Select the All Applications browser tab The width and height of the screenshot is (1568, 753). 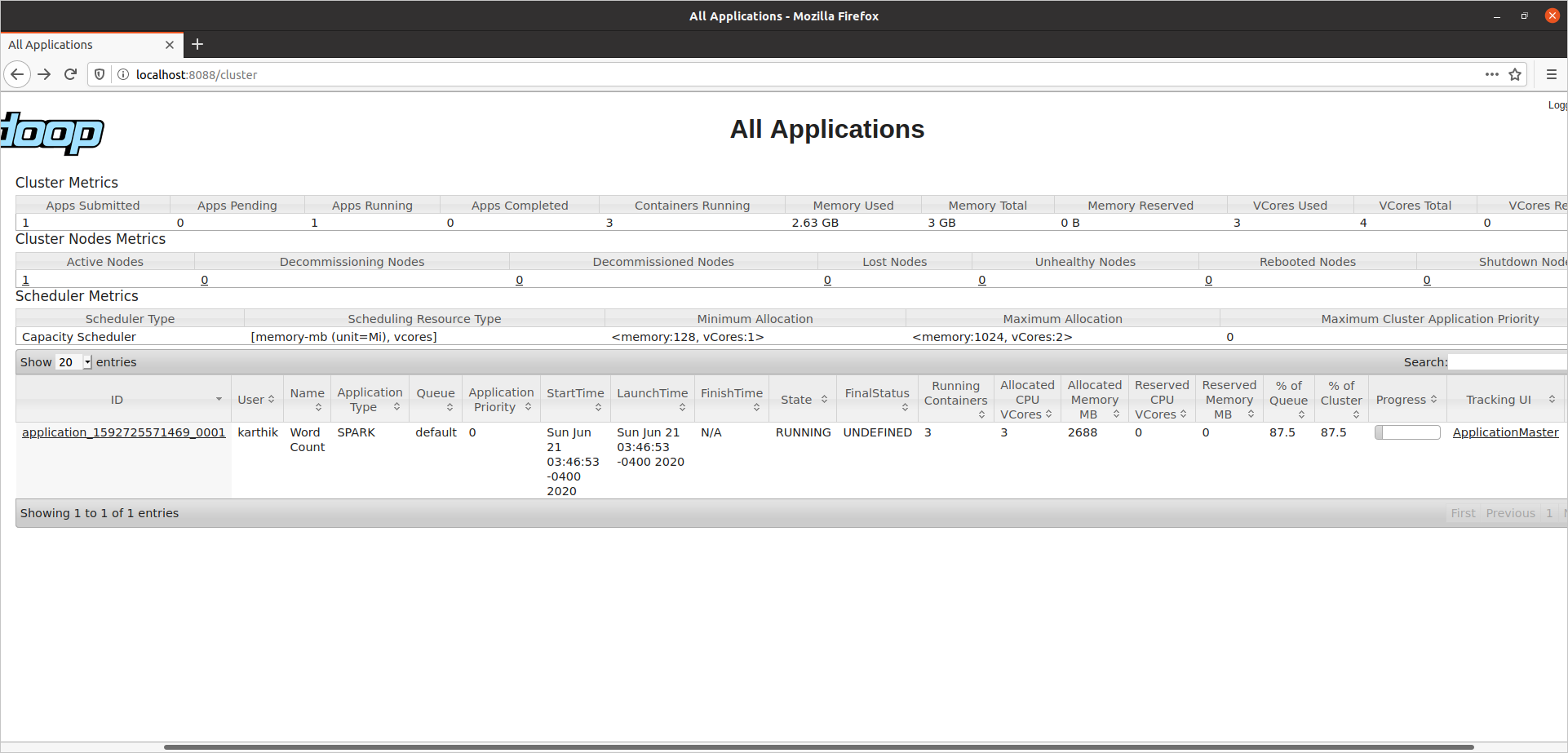coord(91,45)
